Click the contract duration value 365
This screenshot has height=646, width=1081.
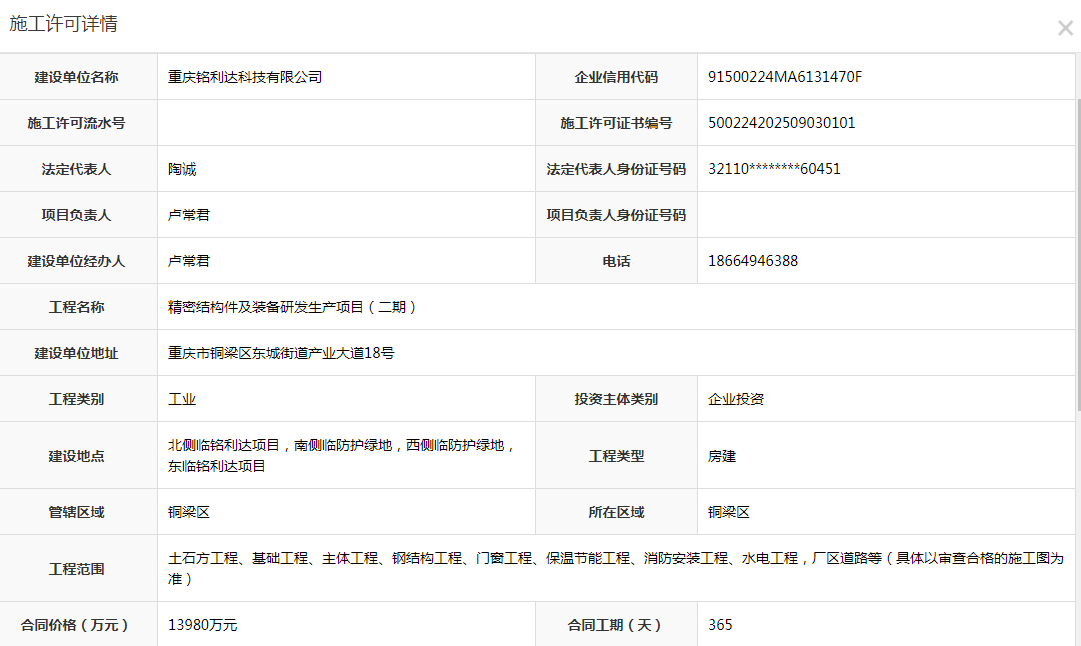click(x=720, y=625)
